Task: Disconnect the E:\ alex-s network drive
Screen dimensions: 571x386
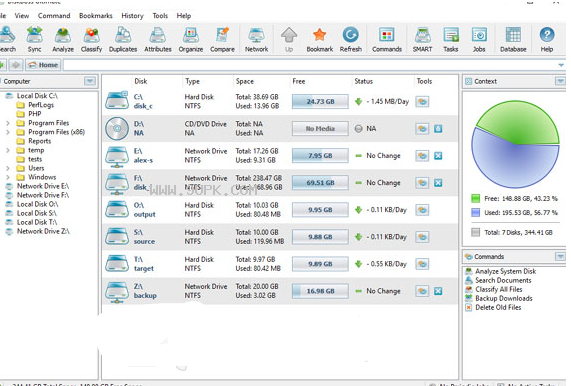Action: click(x=438, y=156)
